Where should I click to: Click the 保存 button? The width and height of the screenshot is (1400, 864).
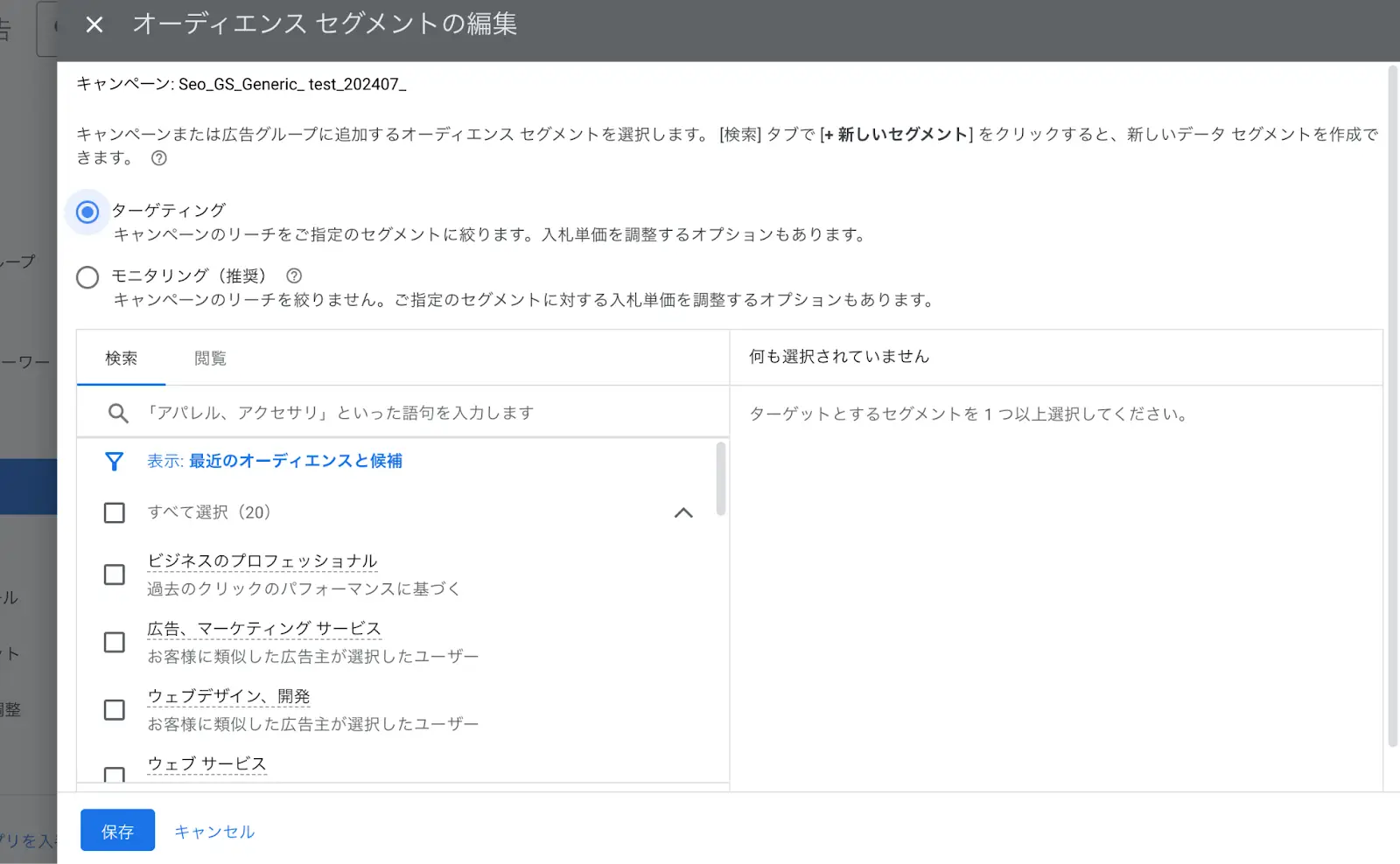tap(117, 831)
